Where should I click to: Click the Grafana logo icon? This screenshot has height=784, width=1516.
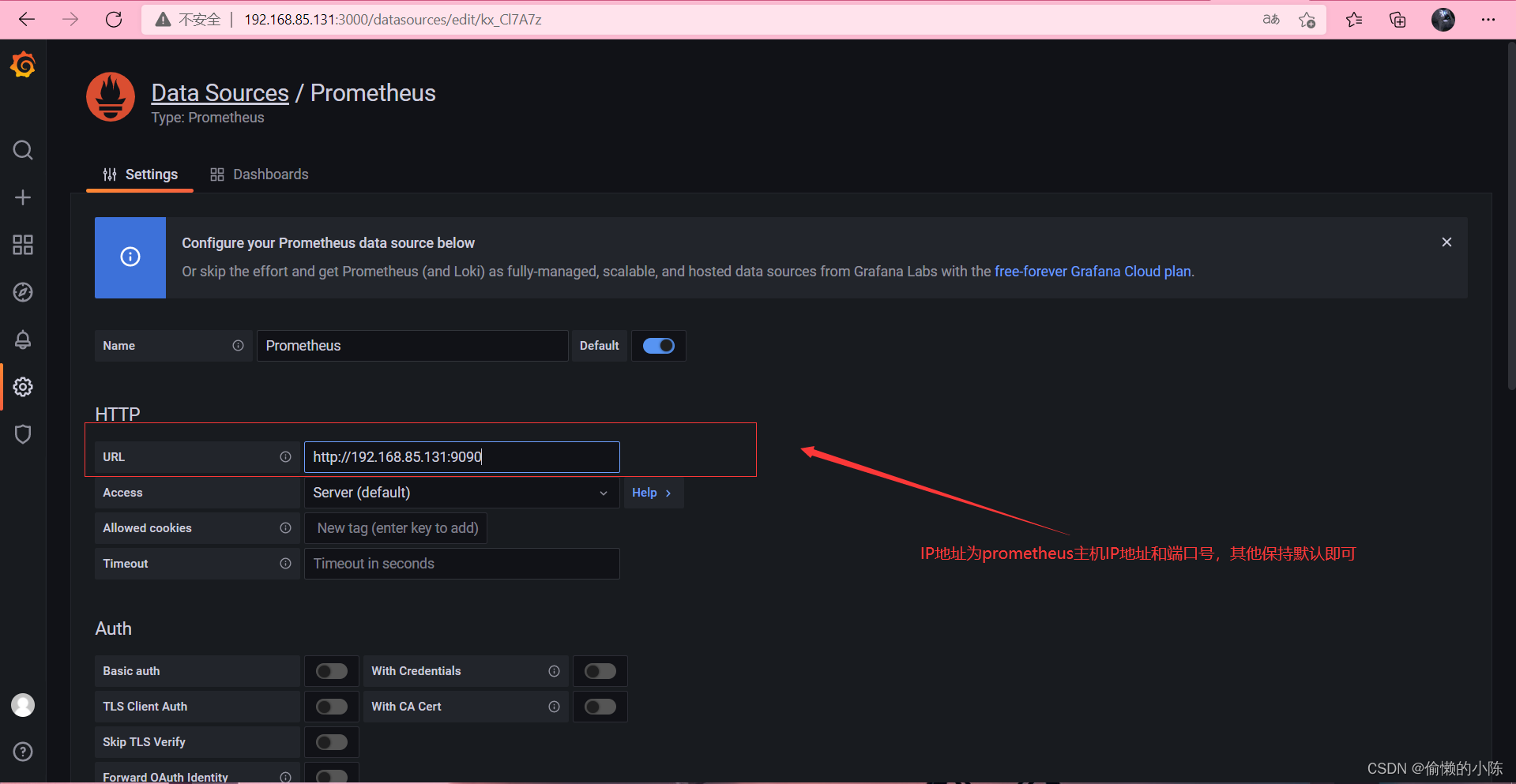23,65
